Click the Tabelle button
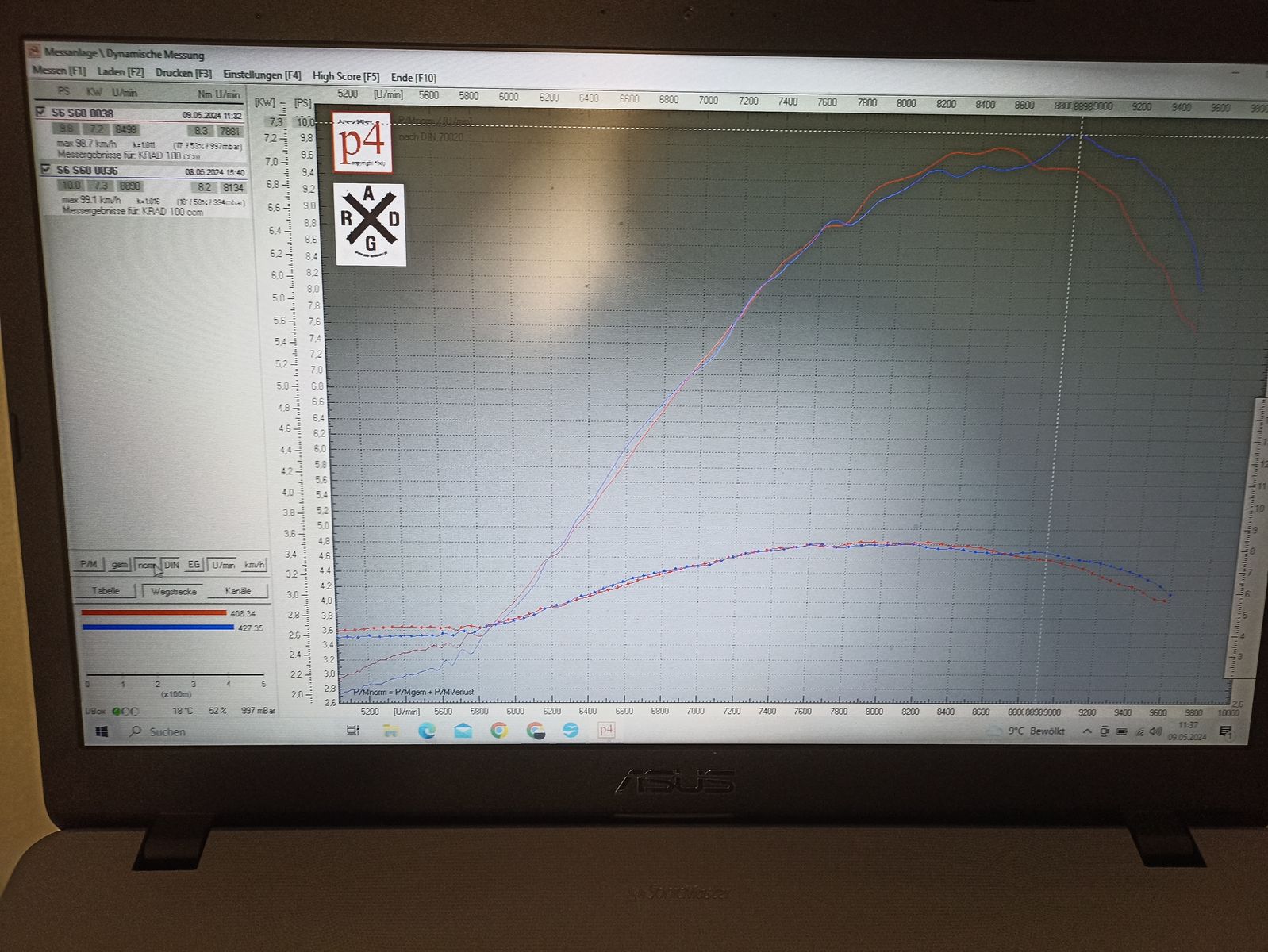Image resolution: width=1268 pixels, height=952 pixels. 106,591
